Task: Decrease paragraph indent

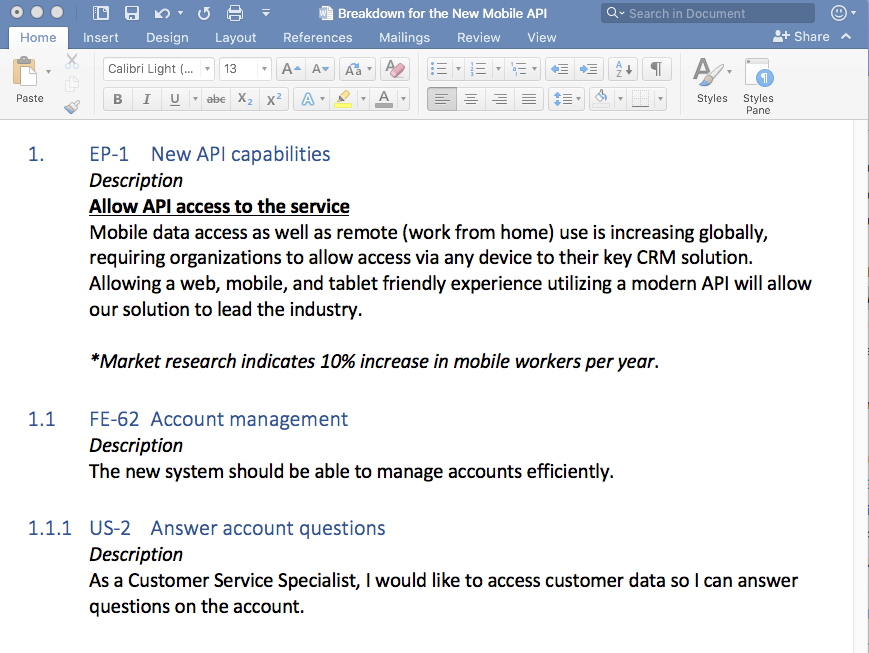Action: pos(560,69)
